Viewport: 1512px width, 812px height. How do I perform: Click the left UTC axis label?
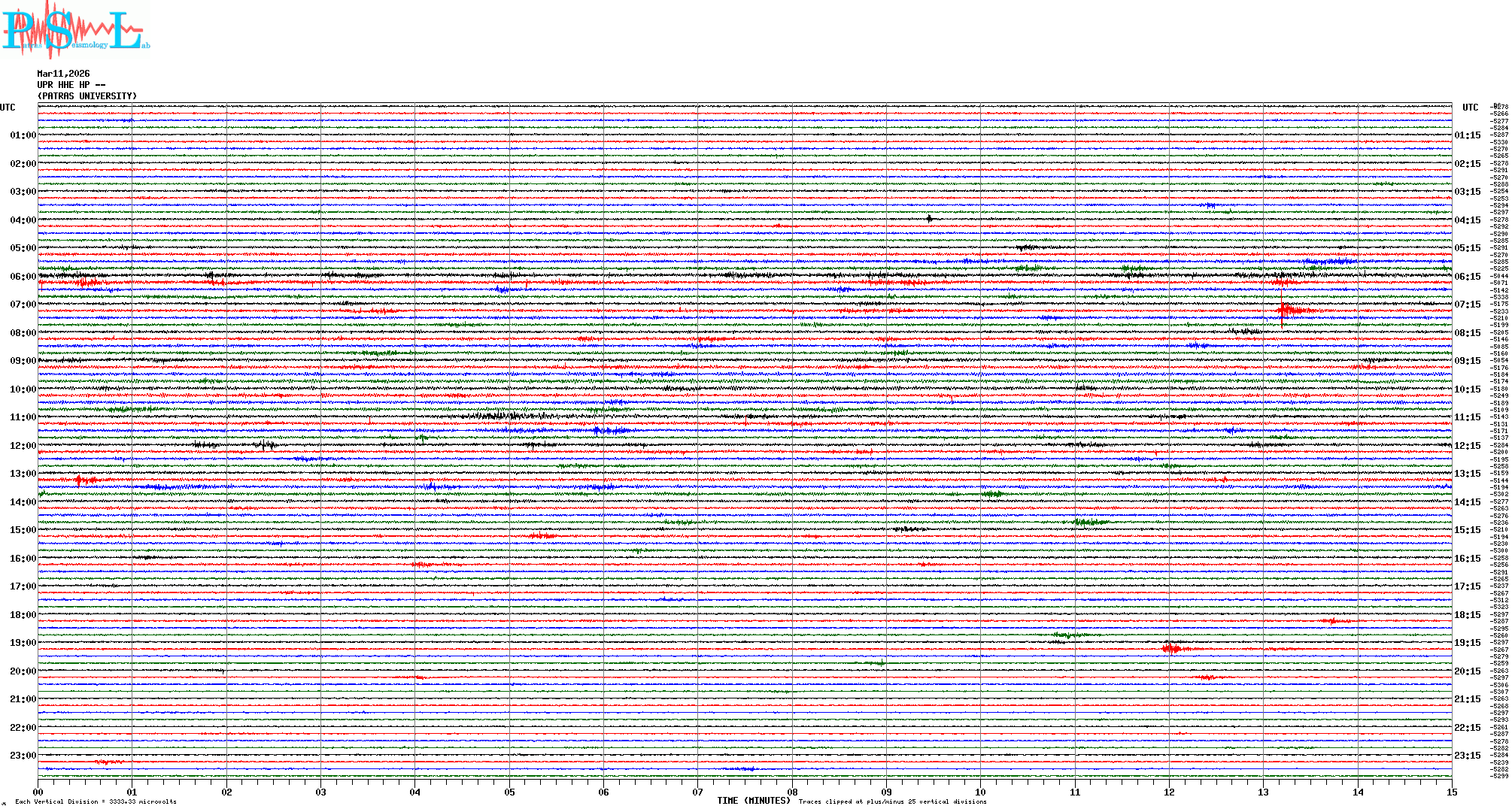pos(8,108)
